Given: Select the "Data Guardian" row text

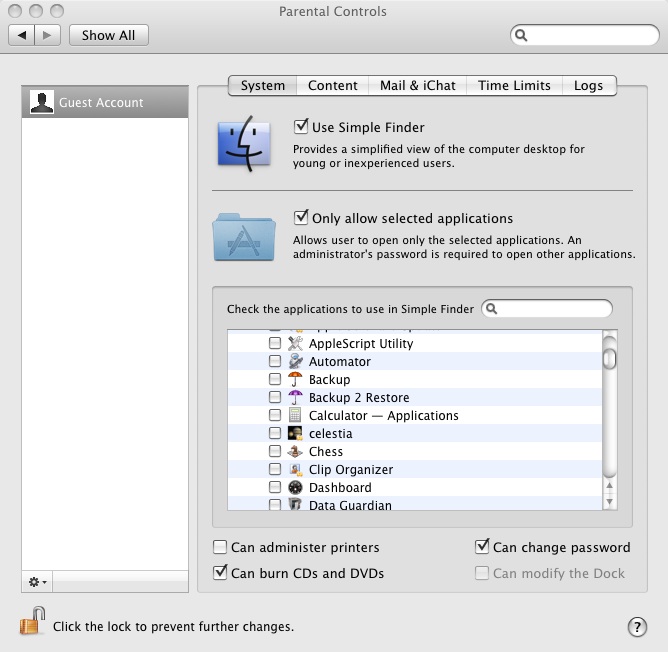Looking at the screenshot, I should pyautogui.click(x=350, y=505).
